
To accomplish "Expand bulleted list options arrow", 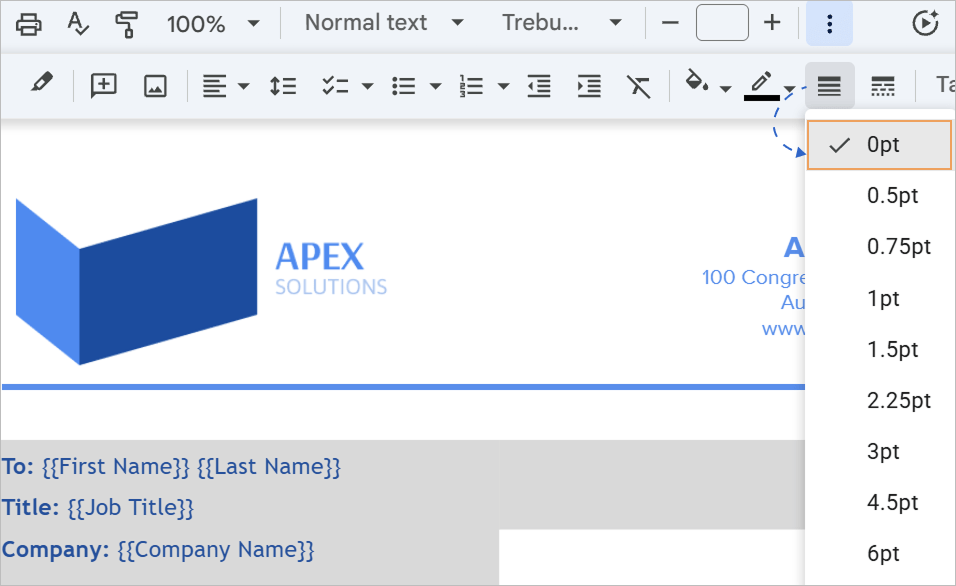I will pos(435,86).
